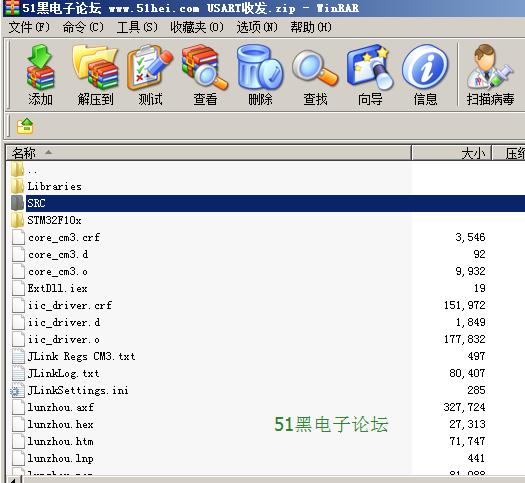Click the size value 80,407
525x483 pixels.
point(467,373)
